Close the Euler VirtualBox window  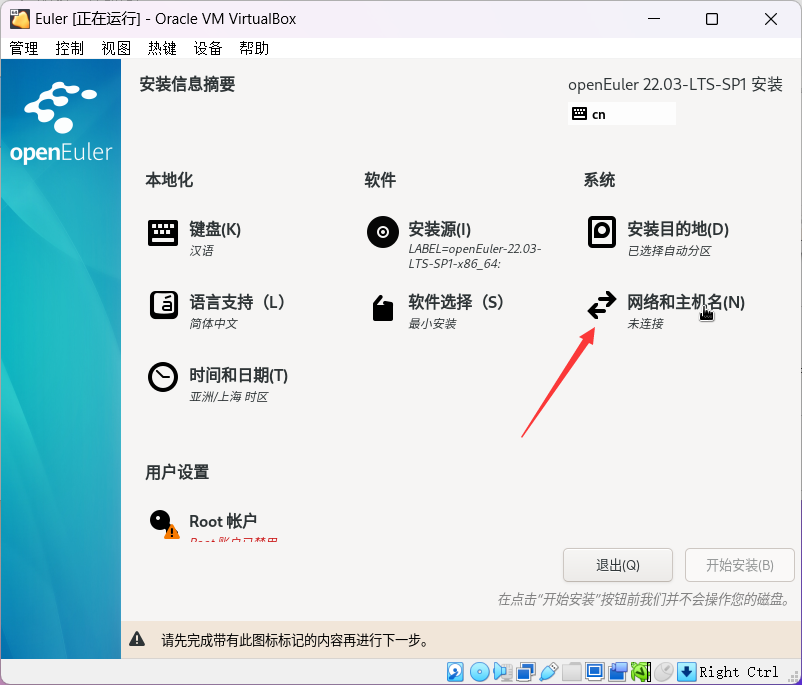click(771, 19)
